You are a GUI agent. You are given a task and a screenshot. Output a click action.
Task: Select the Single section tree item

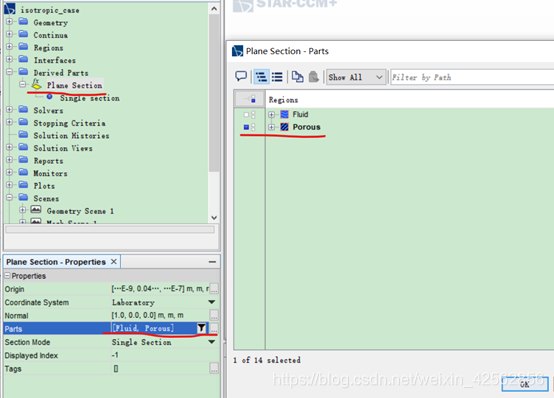click(90, 98)
